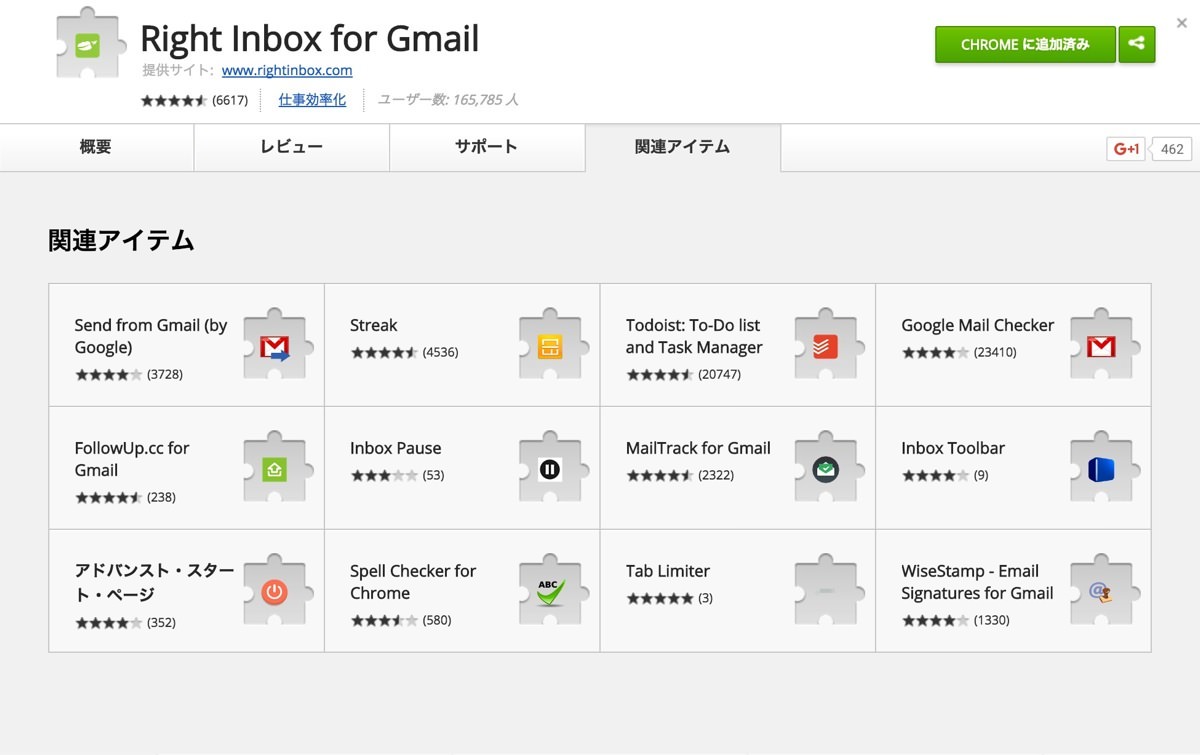Open the MailTrack for Gmail title
The width and height of the screenshot is (1200, 755).
(x=698, y=448)
